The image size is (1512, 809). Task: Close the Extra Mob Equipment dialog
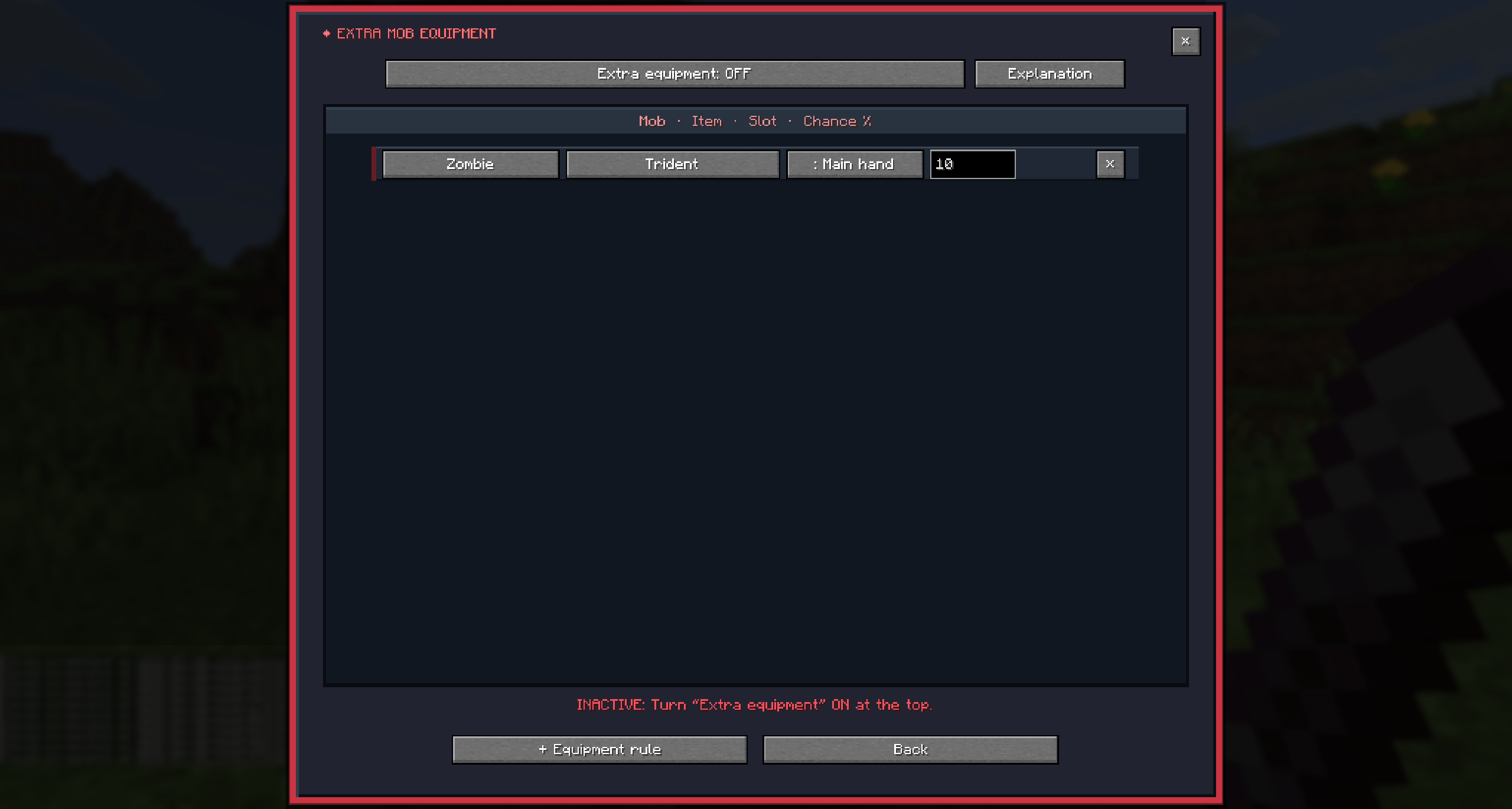click(1185, 41)
